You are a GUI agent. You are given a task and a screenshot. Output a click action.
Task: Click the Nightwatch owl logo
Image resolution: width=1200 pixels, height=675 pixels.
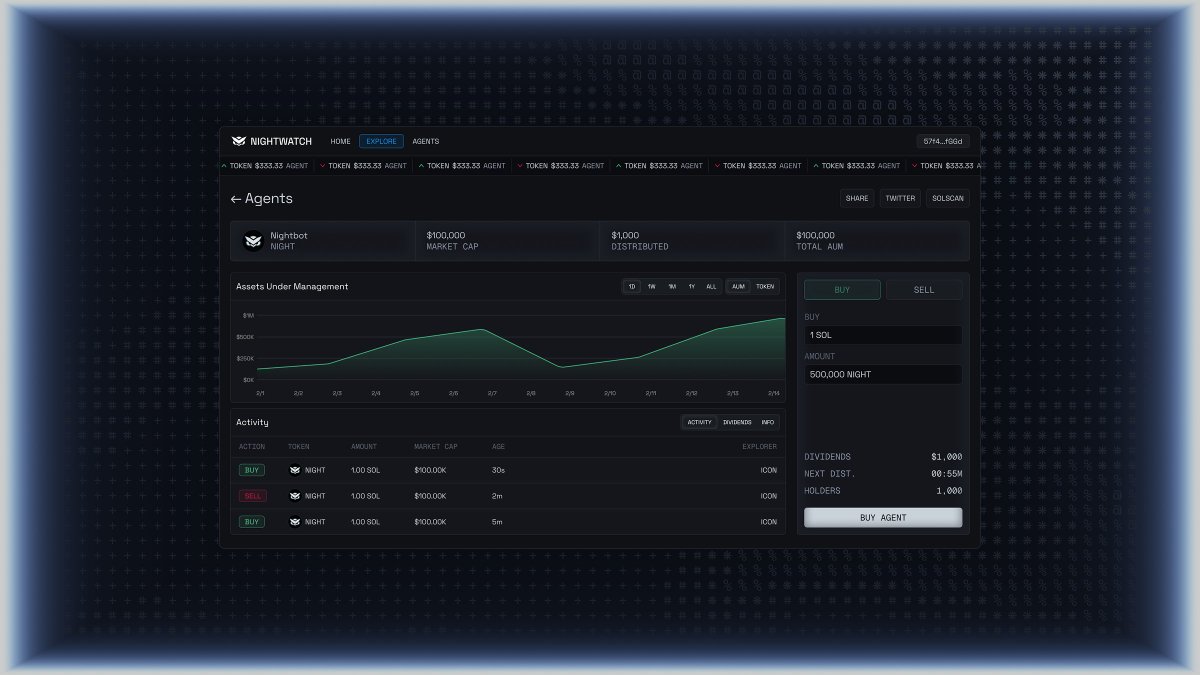pyautogui.click(x=238, y=141)
